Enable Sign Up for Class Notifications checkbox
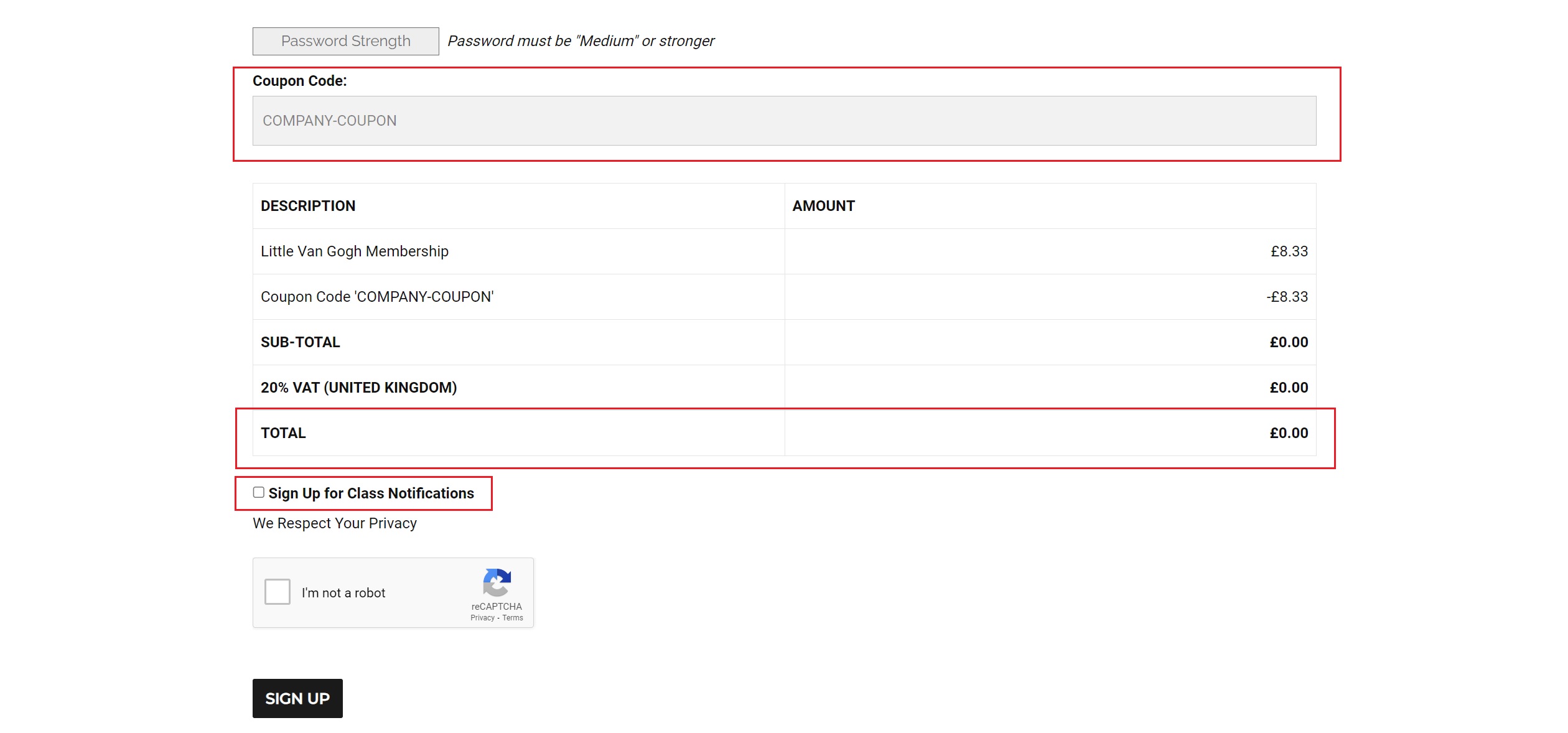 [259, 492]
